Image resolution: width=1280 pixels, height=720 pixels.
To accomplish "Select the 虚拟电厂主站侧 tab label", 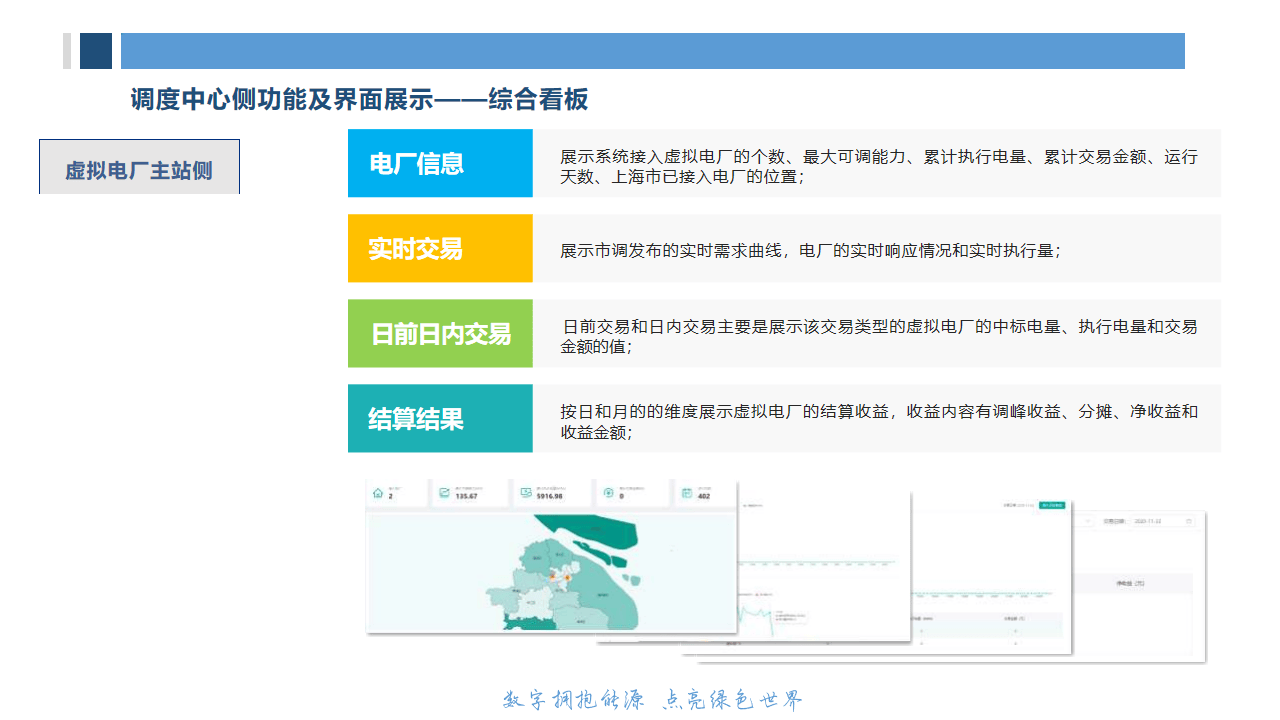I will [139, 166].
